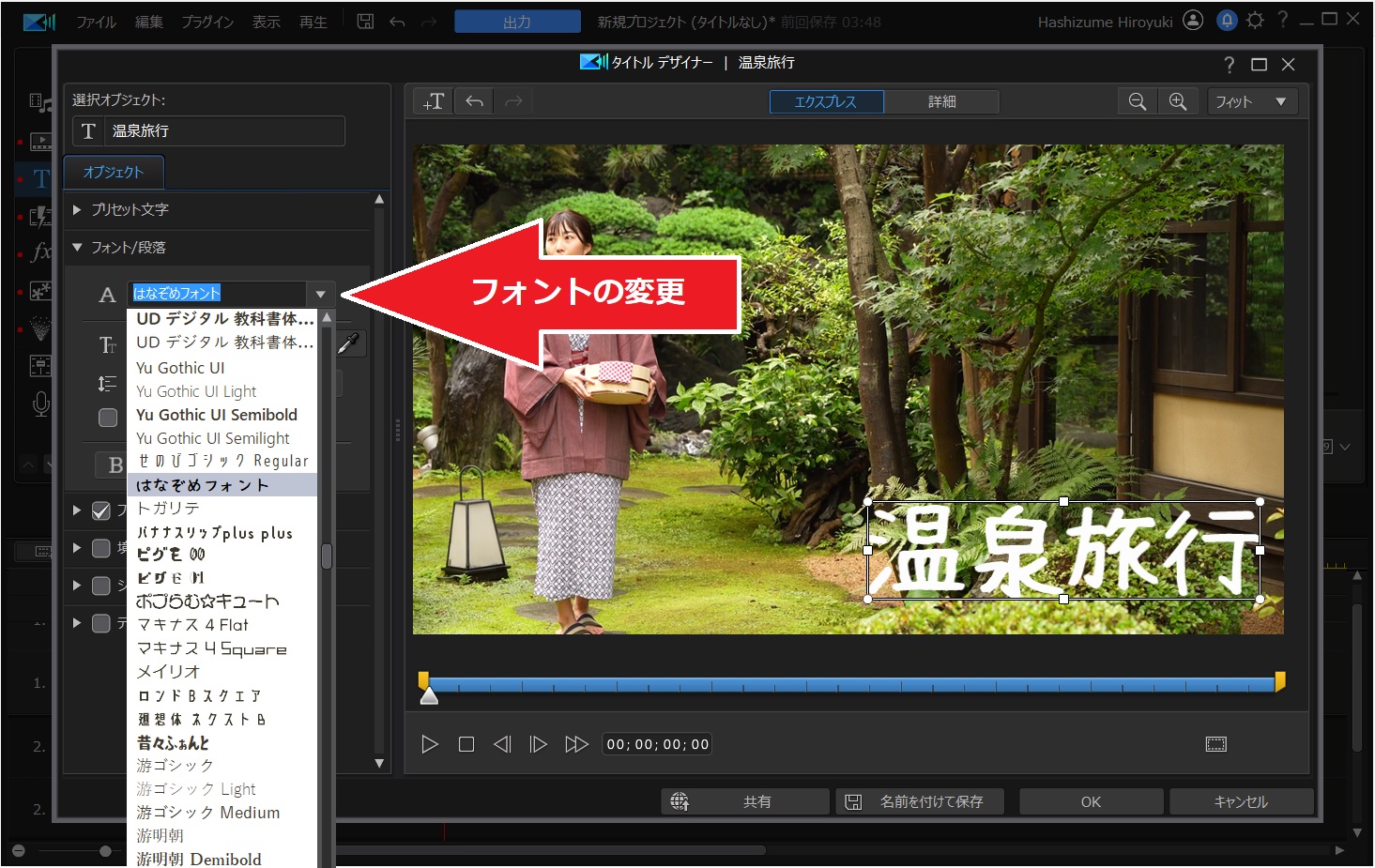Click the zoom out magnifier
This screenshot has width=1375, height=868.
(x=1138, y=101)
